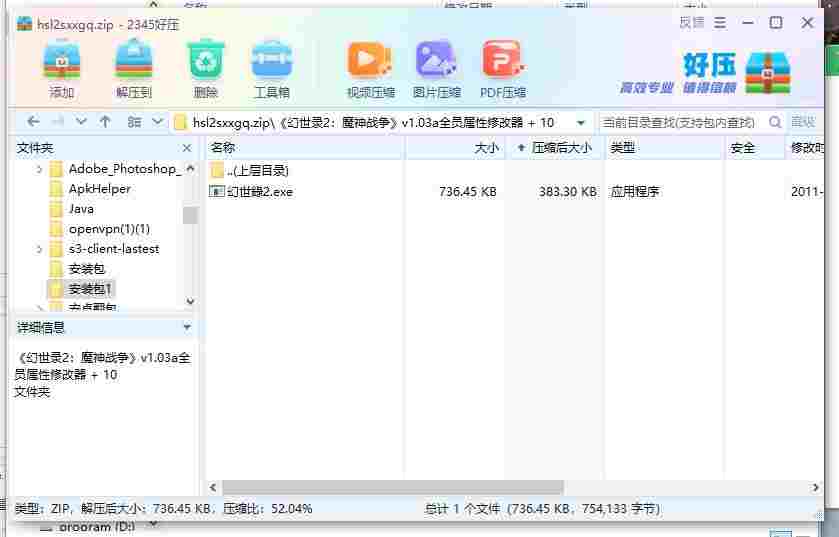839x537 pixels.
Task: Click the 高级 advanced search button
Action: (x=803, y=122)
